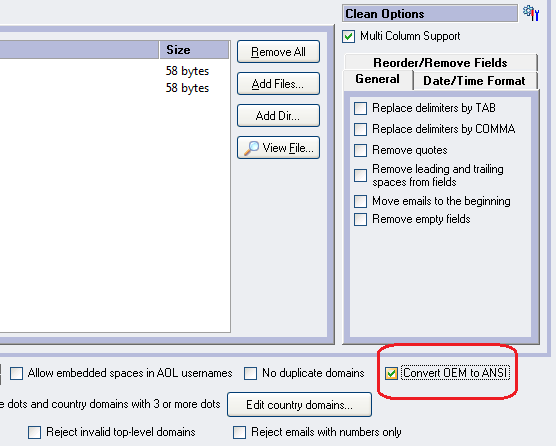556x446 pixels.
Task: Click the Add Dir button
Action: click(278, 116)
